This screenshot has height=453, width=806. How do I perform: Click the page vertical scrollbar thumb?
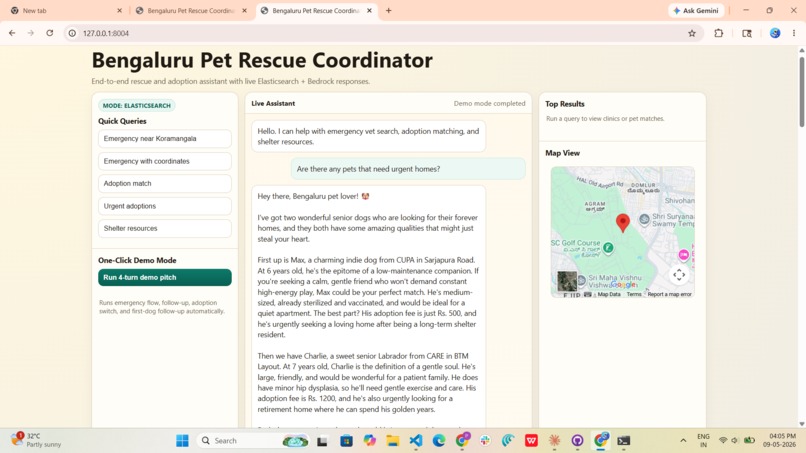(801, 91)
